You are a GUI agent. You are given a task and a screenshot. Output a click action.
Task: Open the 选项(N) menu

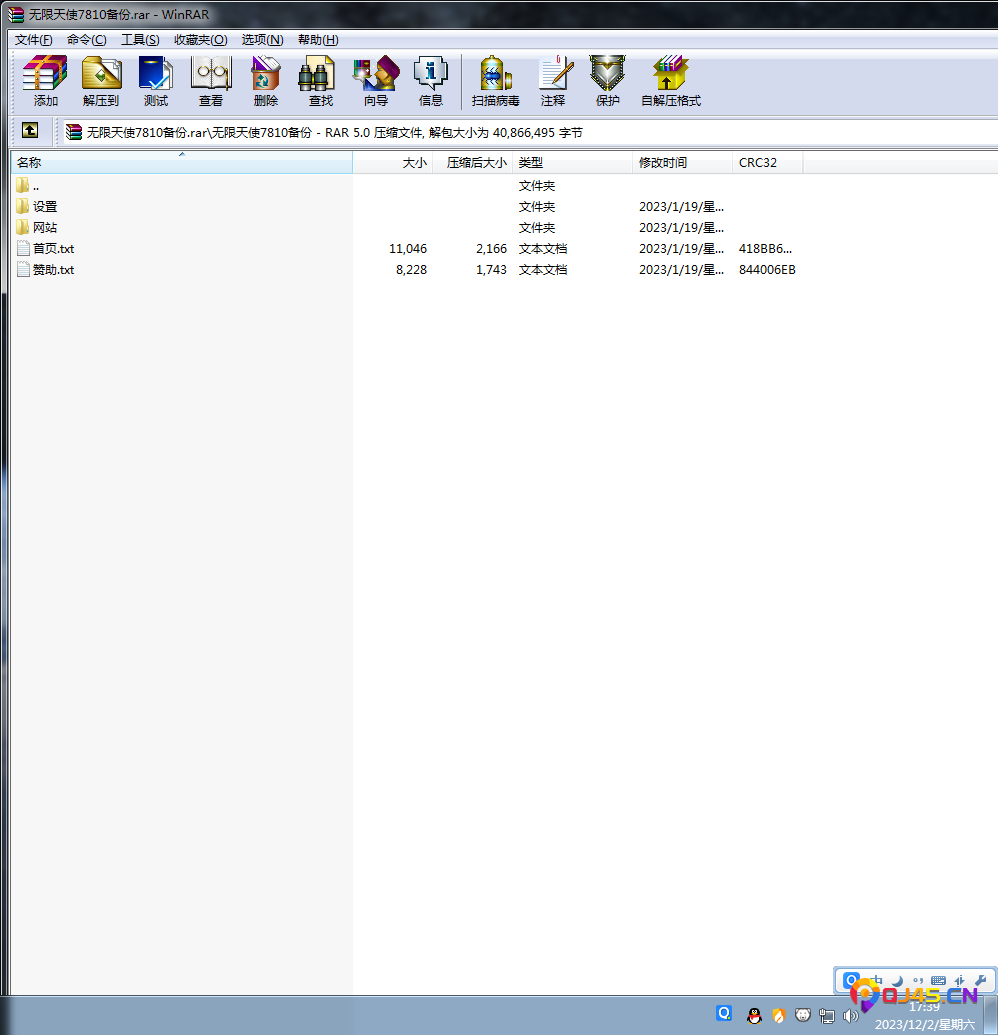click(x=262, y=40)
